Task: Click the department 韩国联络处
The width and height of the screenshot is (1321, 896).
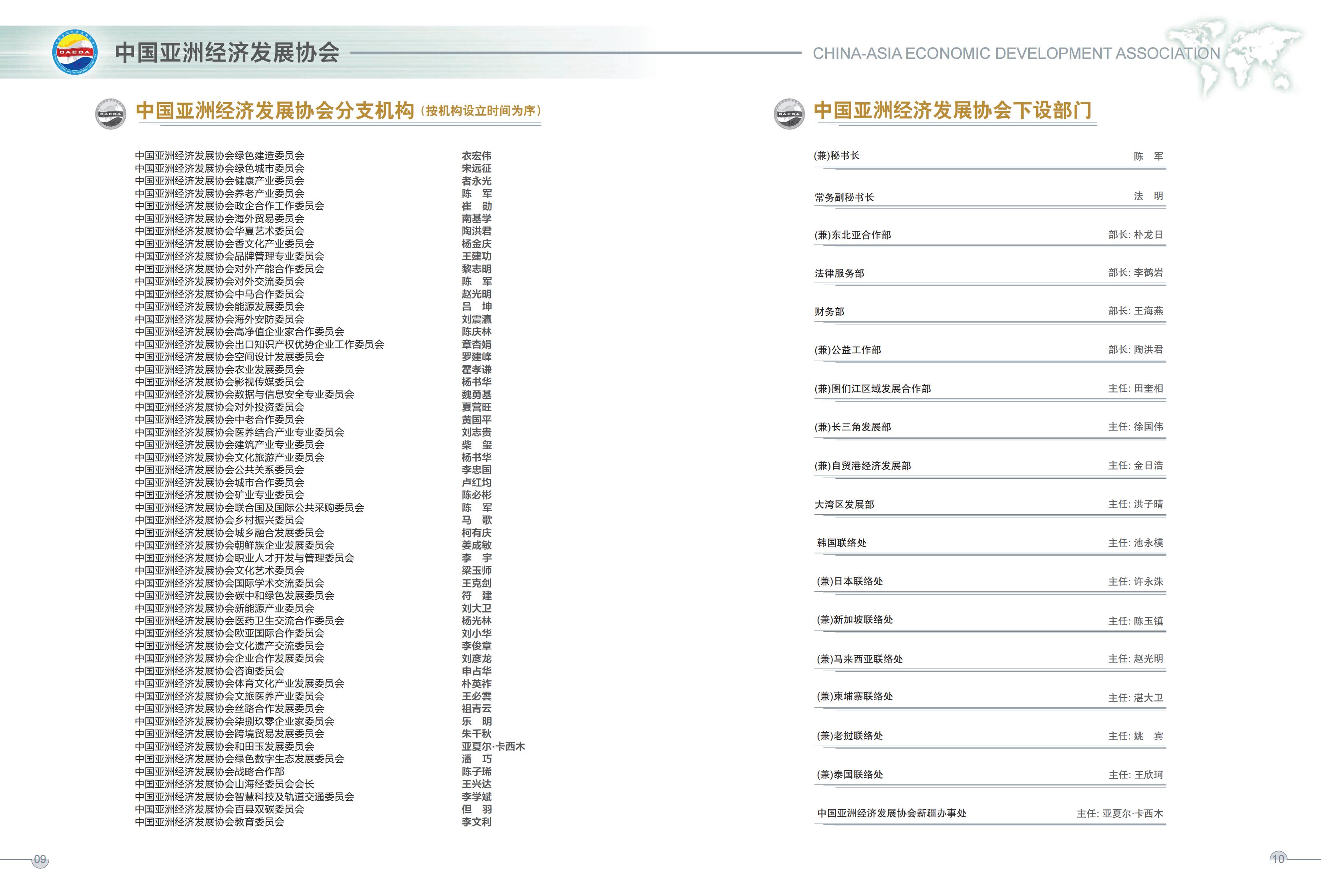Action: 842,543
